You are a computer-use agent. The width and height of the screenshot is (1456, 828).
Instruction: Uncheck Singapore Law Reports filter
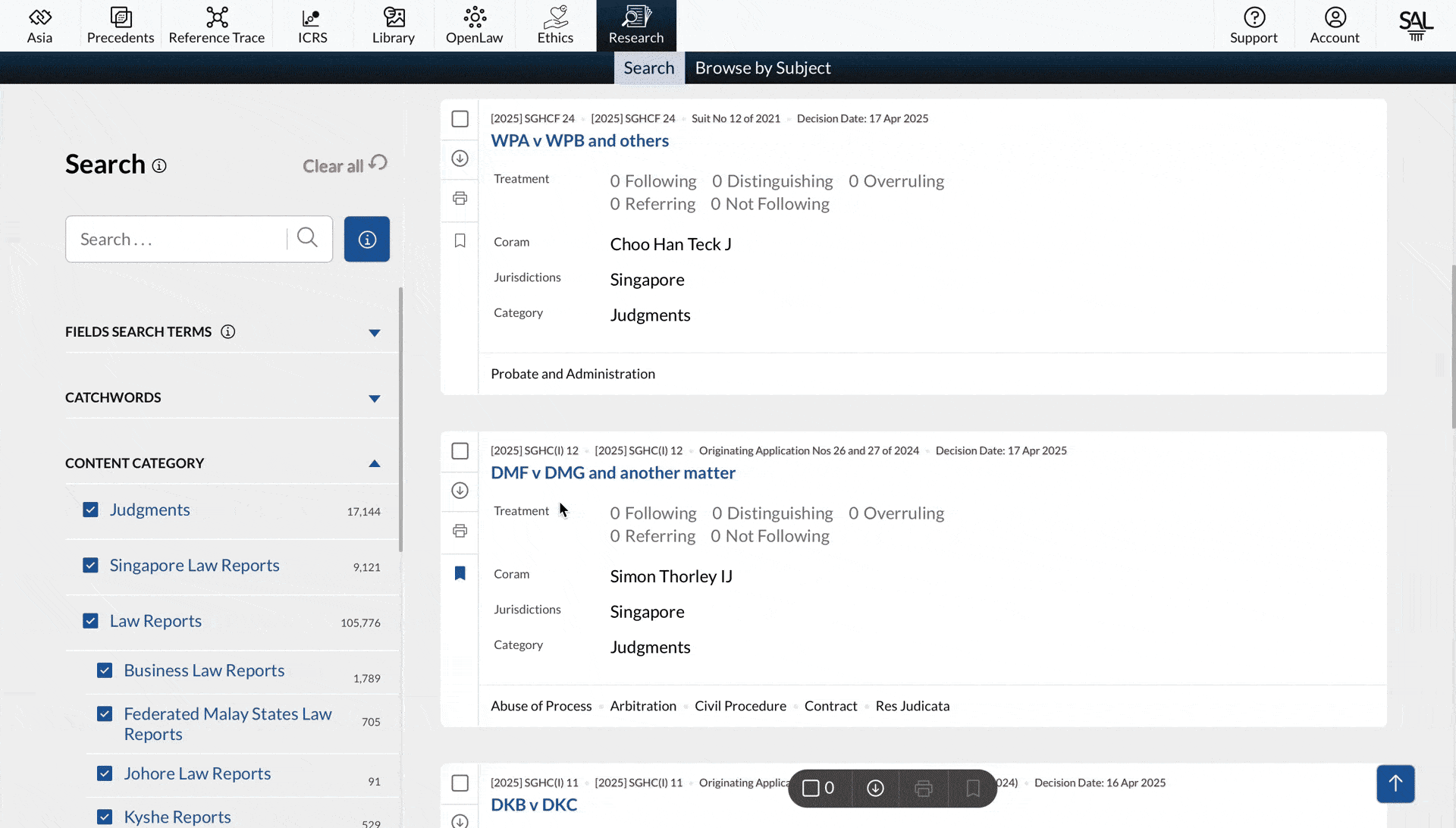90,566
